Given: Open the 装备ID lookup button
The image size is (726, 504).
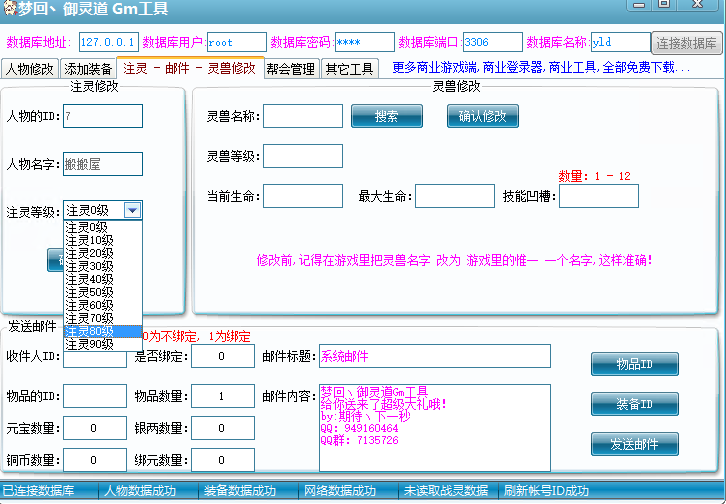Looking at the screenshot, I should click(x=634, y=404).
